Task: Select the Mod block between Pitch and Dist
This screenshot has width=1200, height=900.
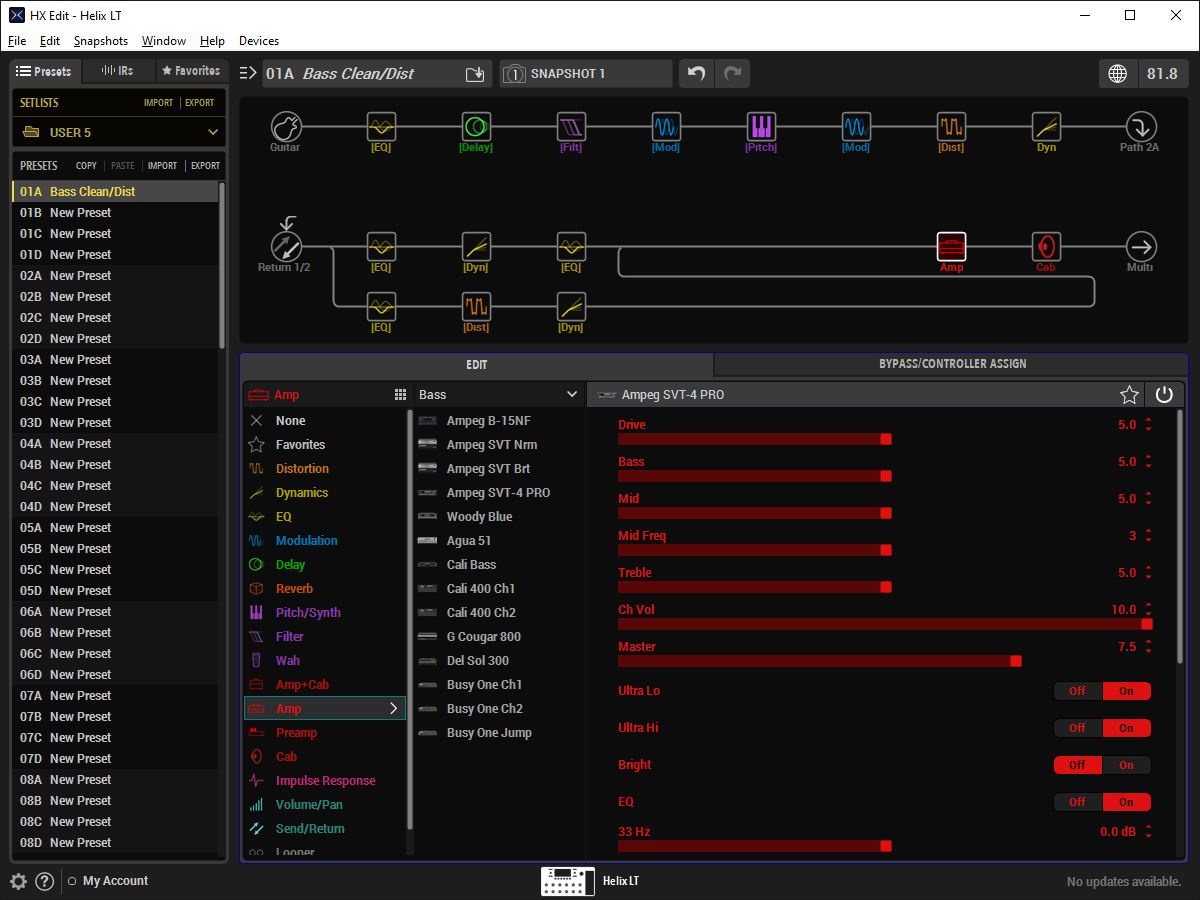Action: pos(856,126)
